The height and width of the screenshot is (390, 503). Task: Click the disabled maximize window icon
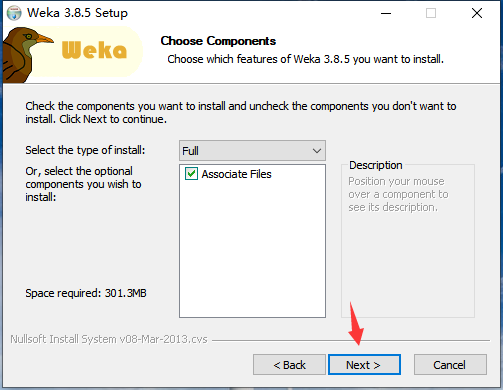[x=431, y=13]
